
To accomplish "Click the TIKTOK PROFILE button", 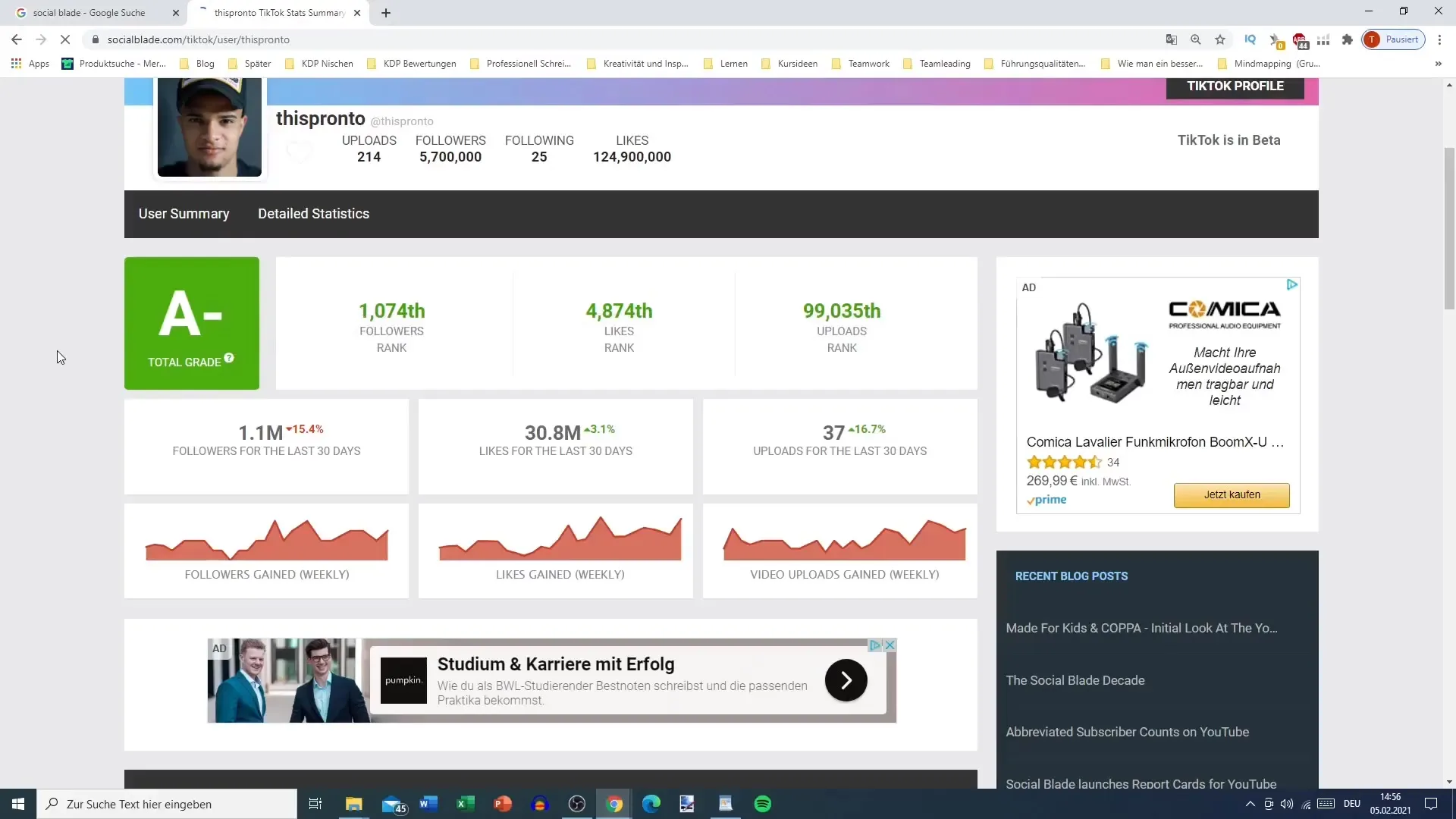I will (1235, 86).
